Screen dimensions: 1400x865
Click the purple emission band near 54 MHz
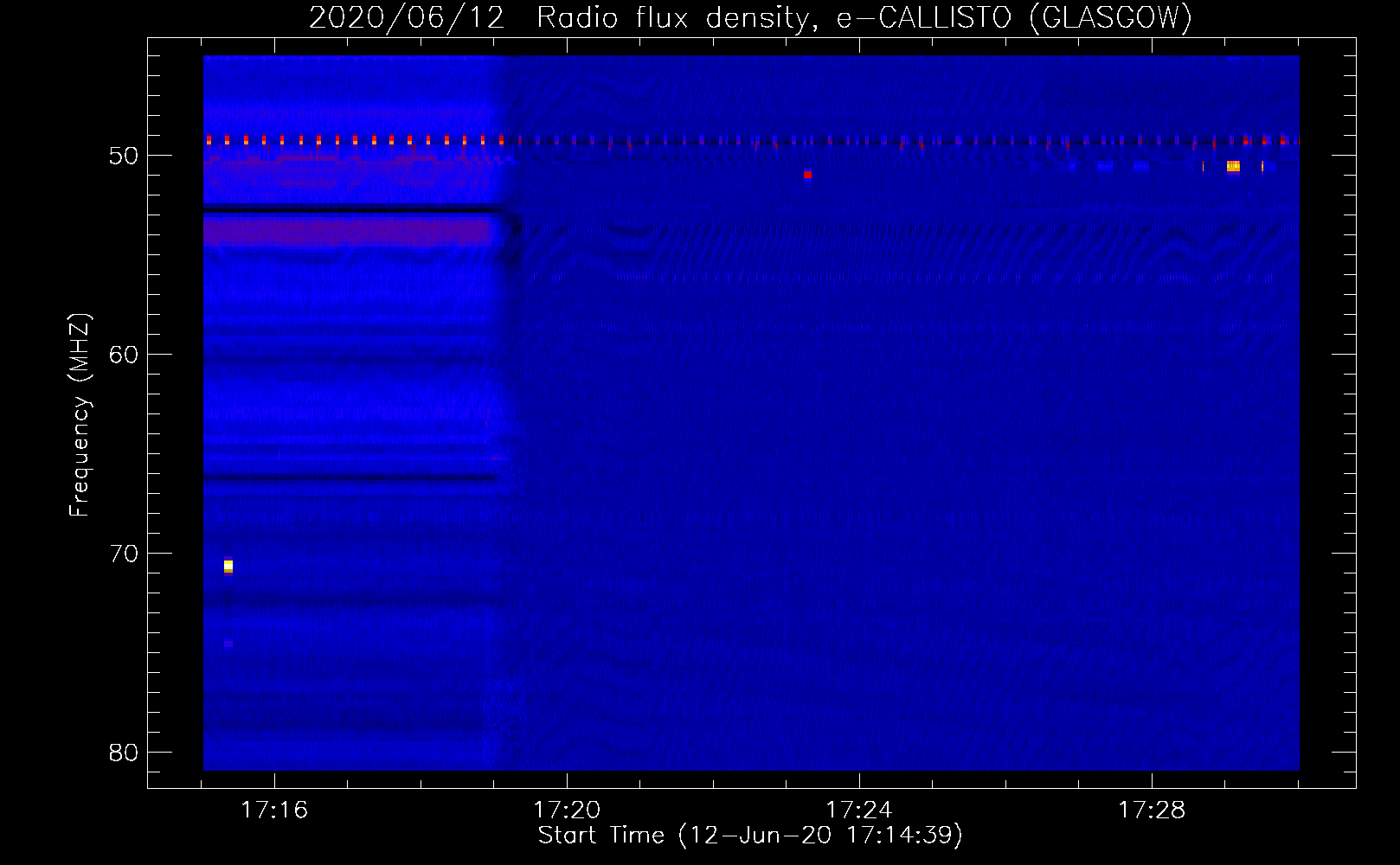pyautogui.click(x=349, y=232)
